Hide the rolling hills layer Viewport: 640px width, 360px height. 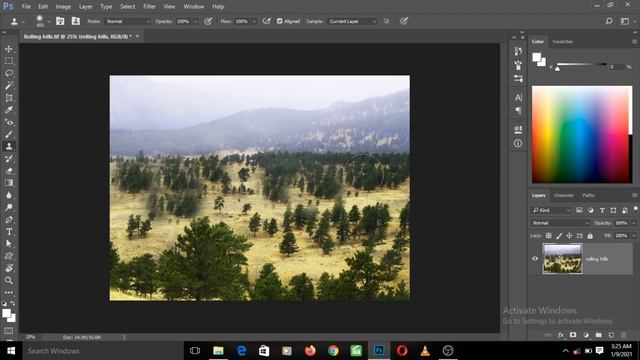535,259
